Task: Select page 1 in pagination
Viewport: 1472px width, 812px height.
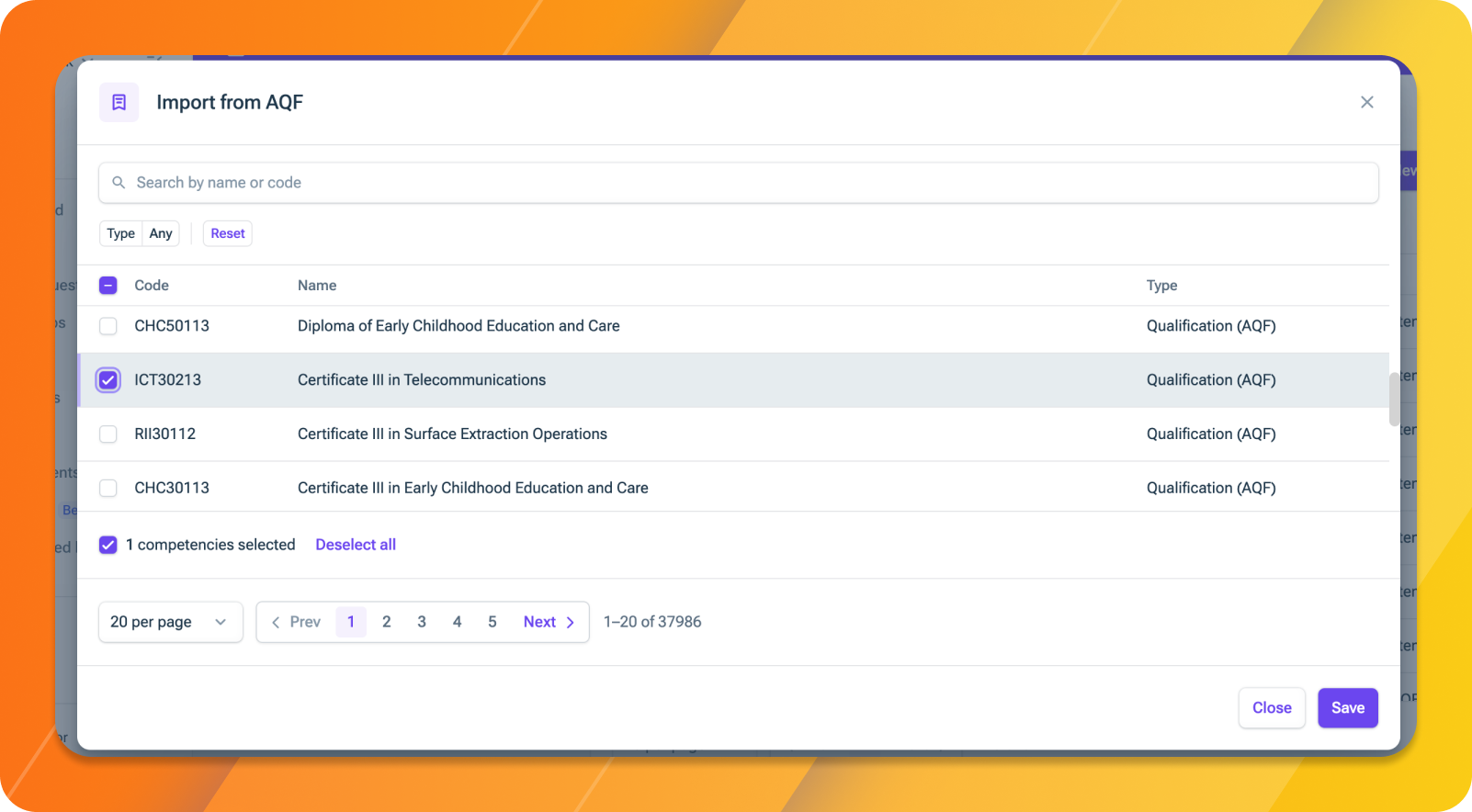Action: coord(351,622)
